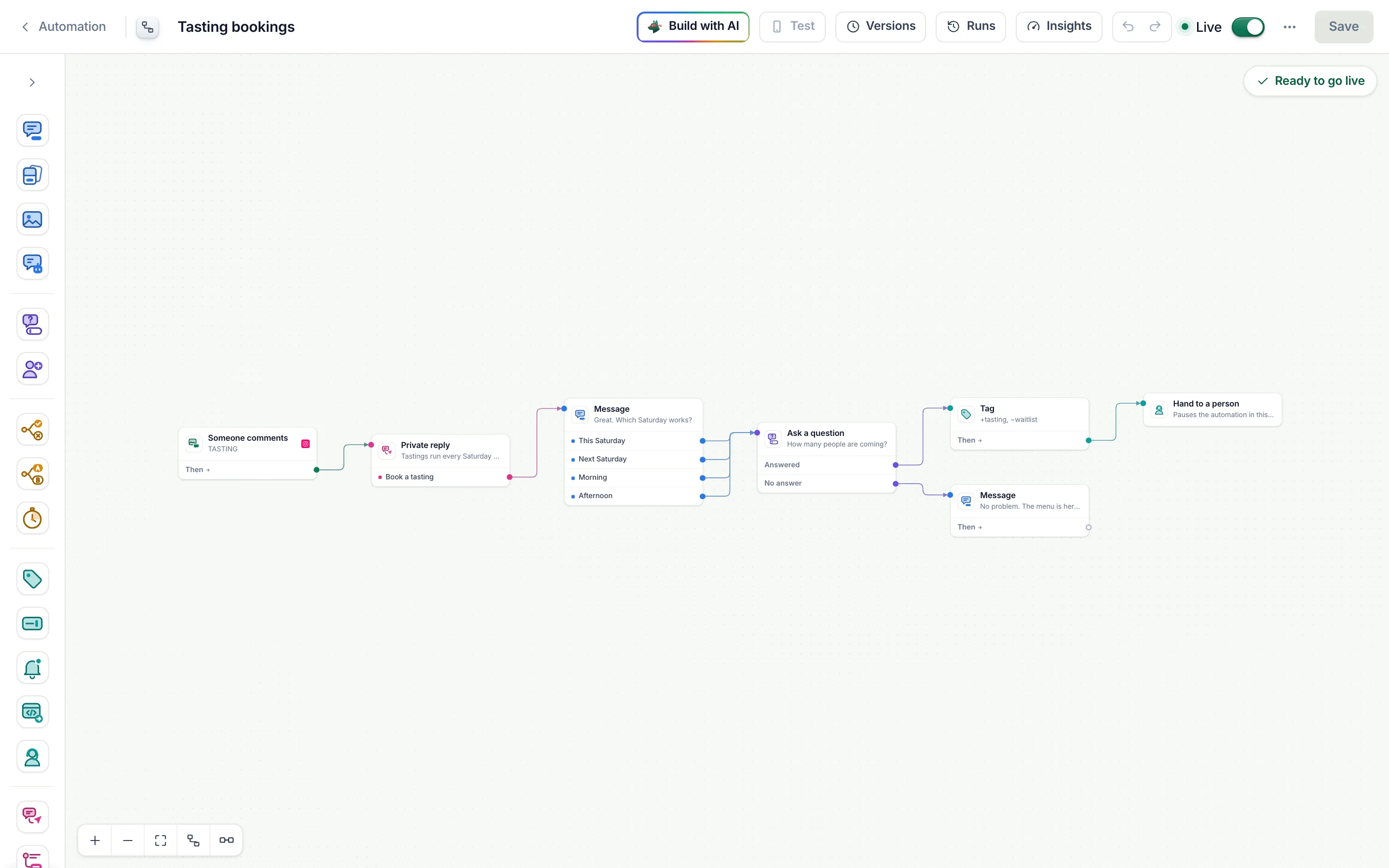This screenshot has width=1389, height=868.
Task: Open the Insights view
Action: coord(1059,27)
